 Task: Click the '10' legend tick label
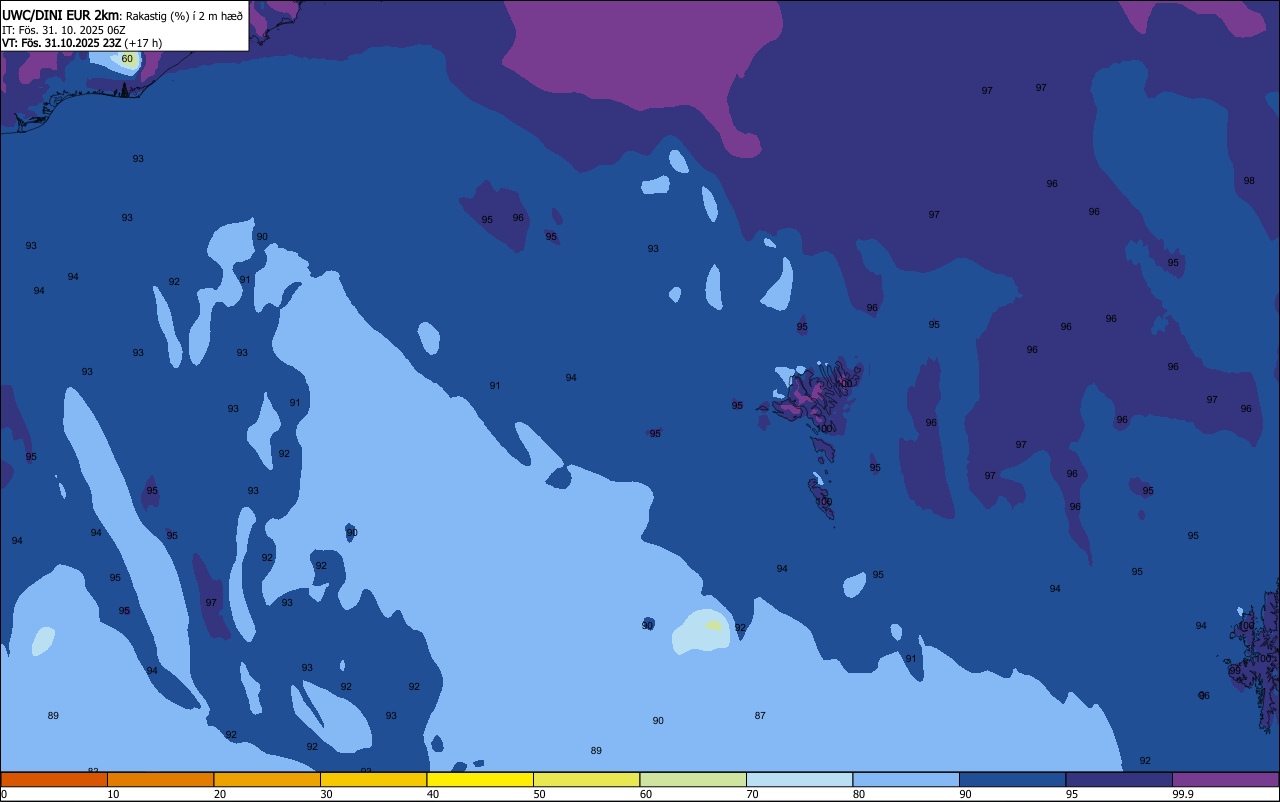coord(114,794)
